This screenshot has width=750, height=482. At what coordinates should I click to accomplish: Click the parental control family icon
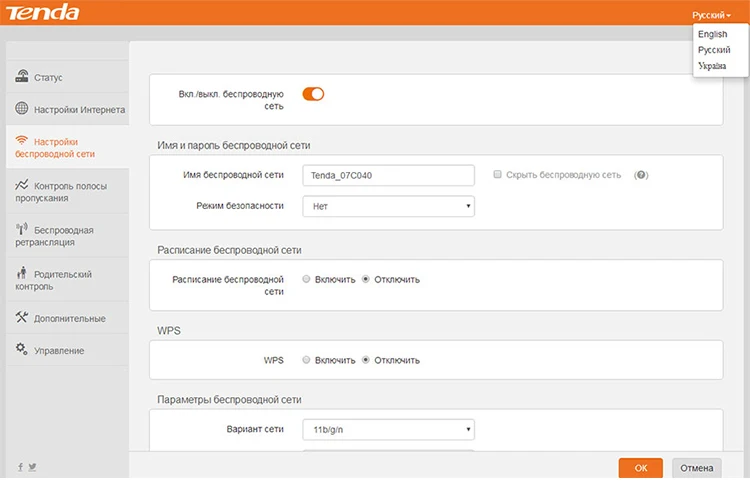(22, 273)
